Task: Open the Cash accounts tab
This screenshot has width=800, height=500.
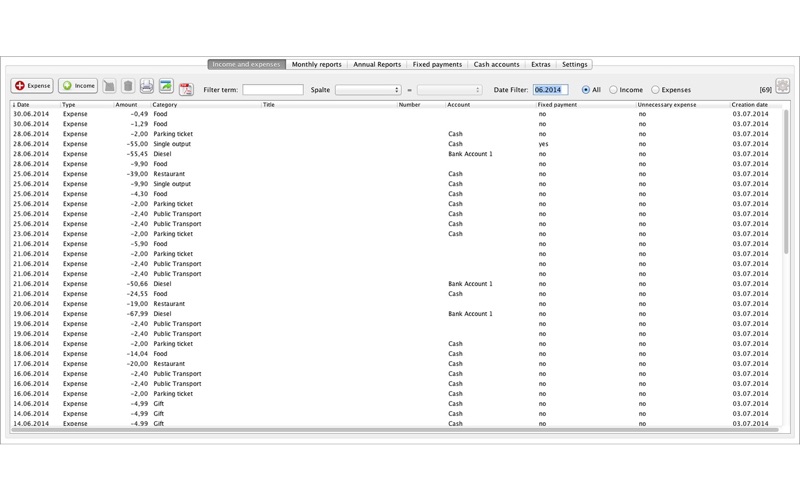Action: (x=496, y=64)
